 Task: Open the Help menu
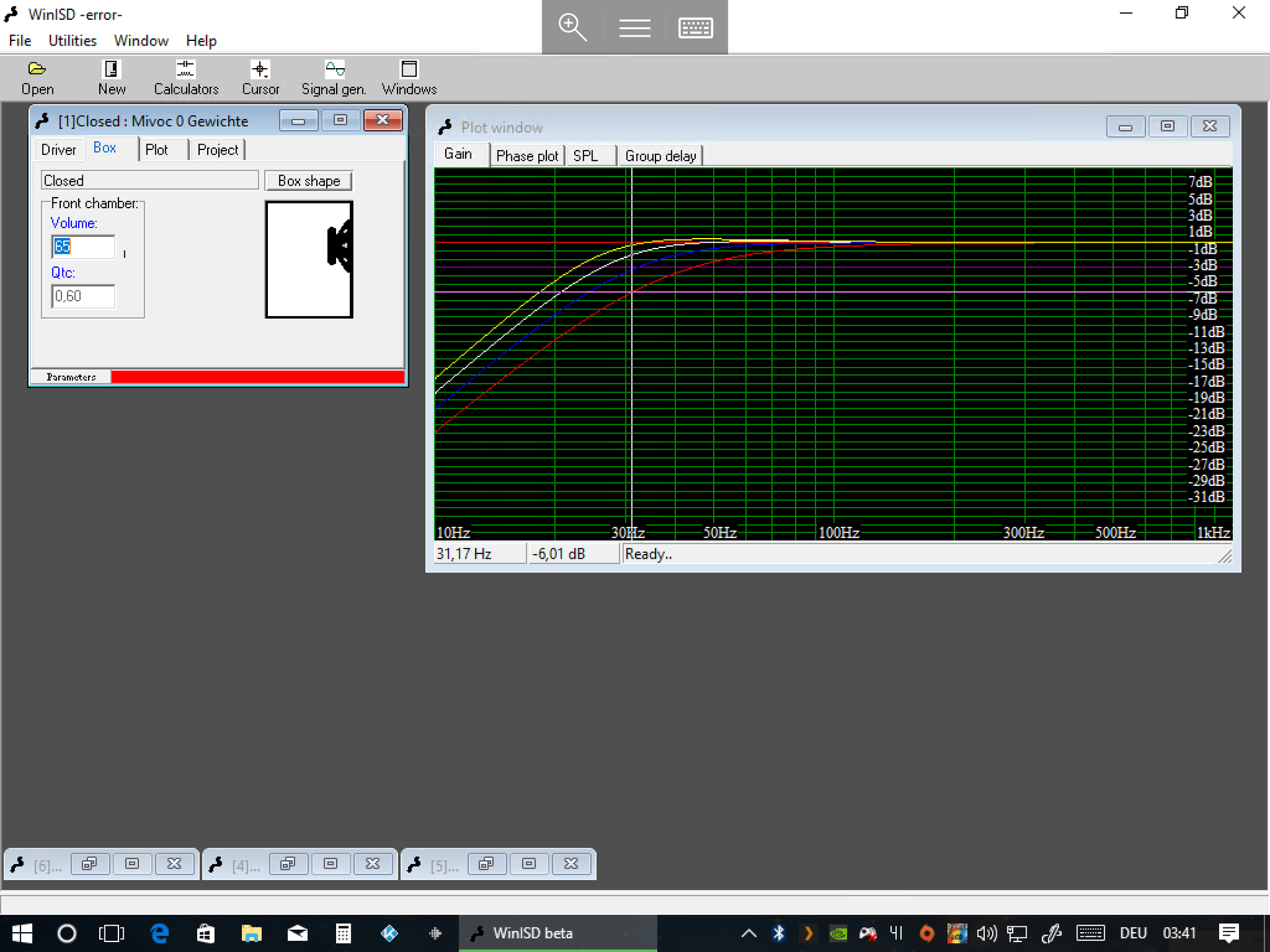(x=201, y=40)
